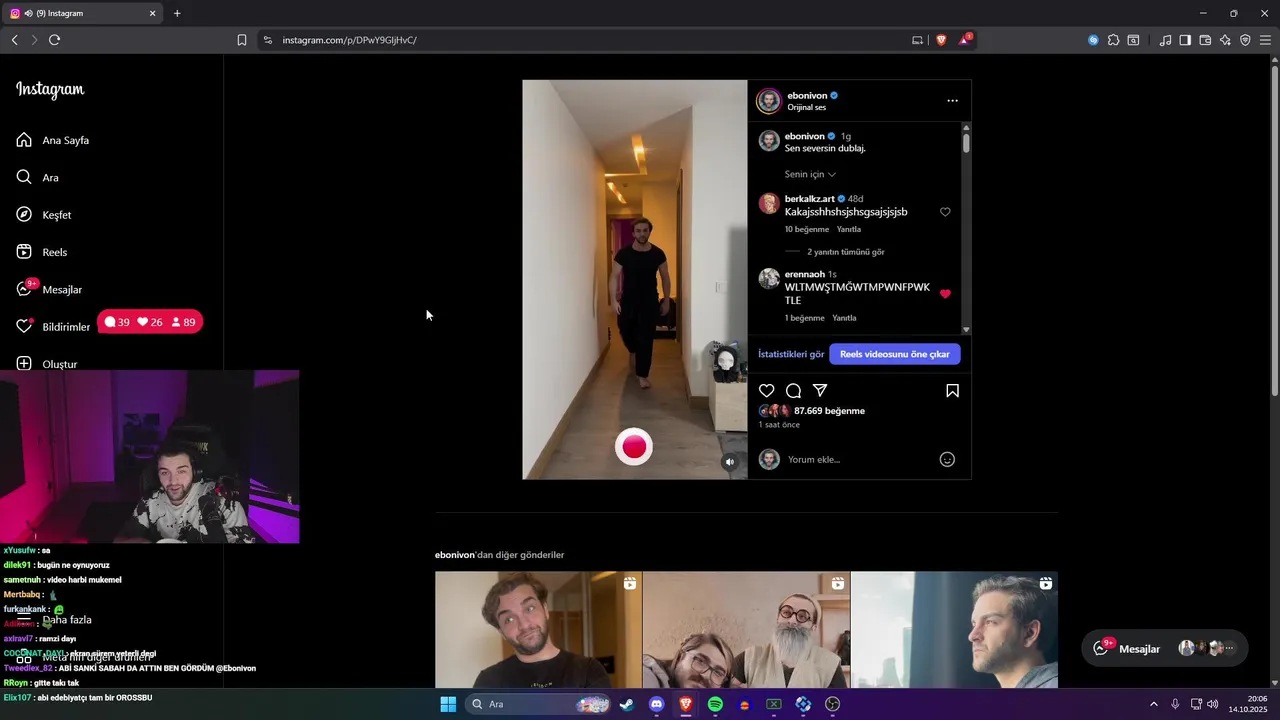Reply to erennaoh's comment via Yanıtla
The width and height of the screenshot is (1280, 720).
(x=845, y=318)
